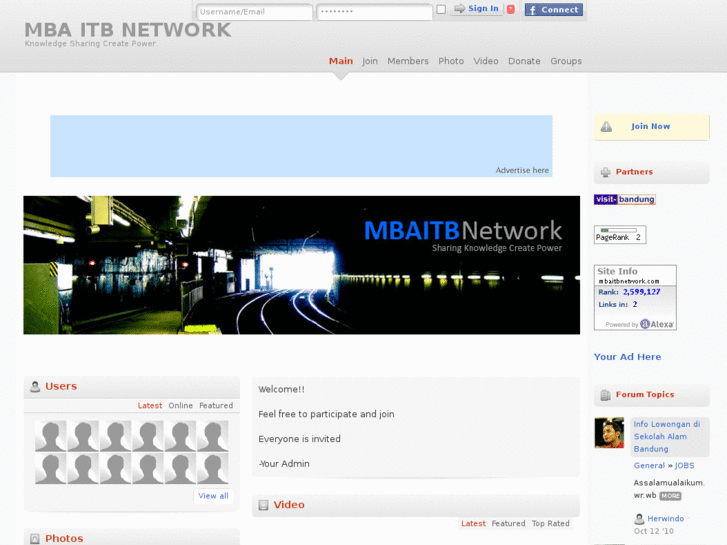Open the General forum category link
This screenshot has height=545, width=727.
649,465
